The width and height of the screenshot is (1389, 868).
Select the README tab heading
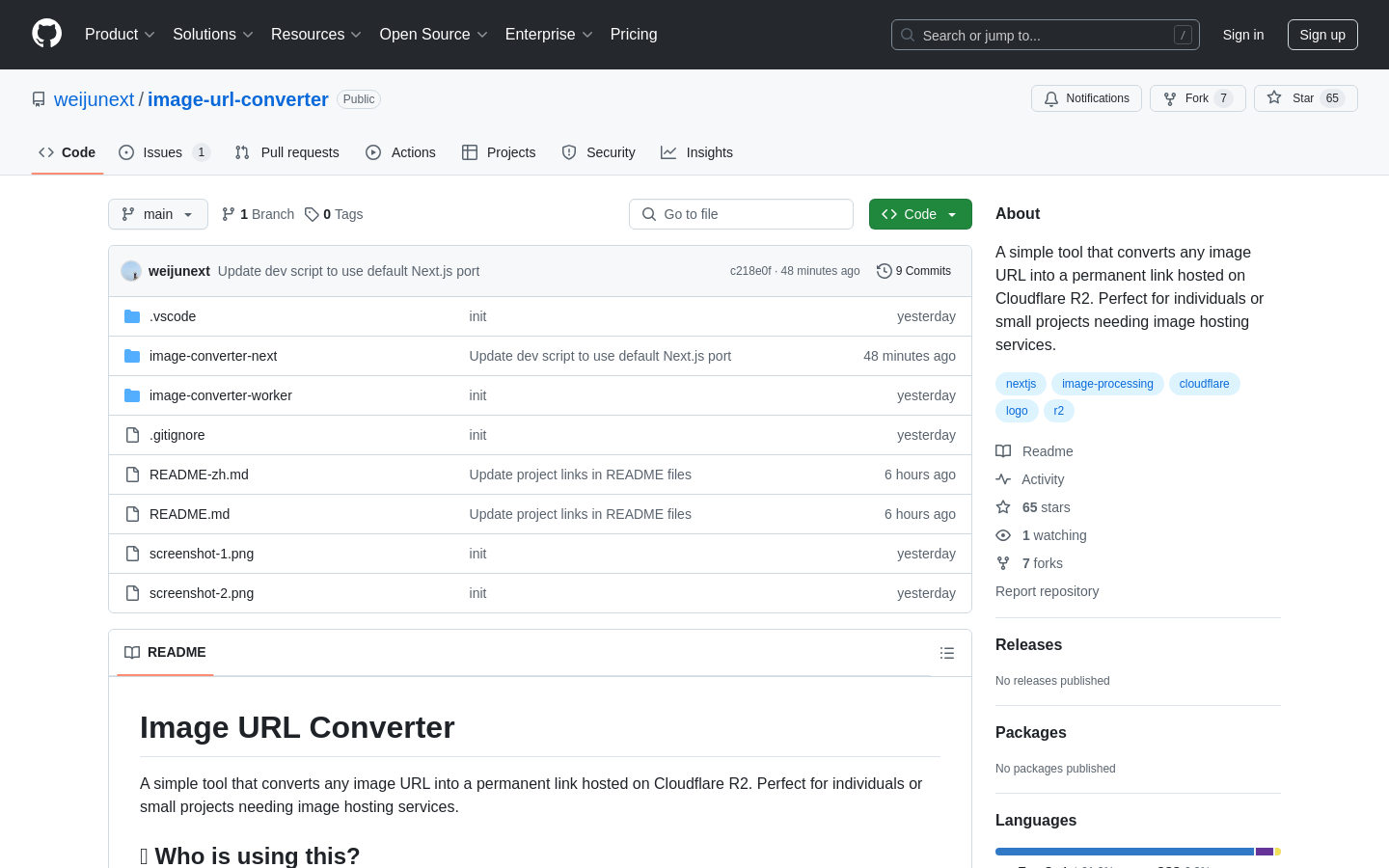(165, 653)
